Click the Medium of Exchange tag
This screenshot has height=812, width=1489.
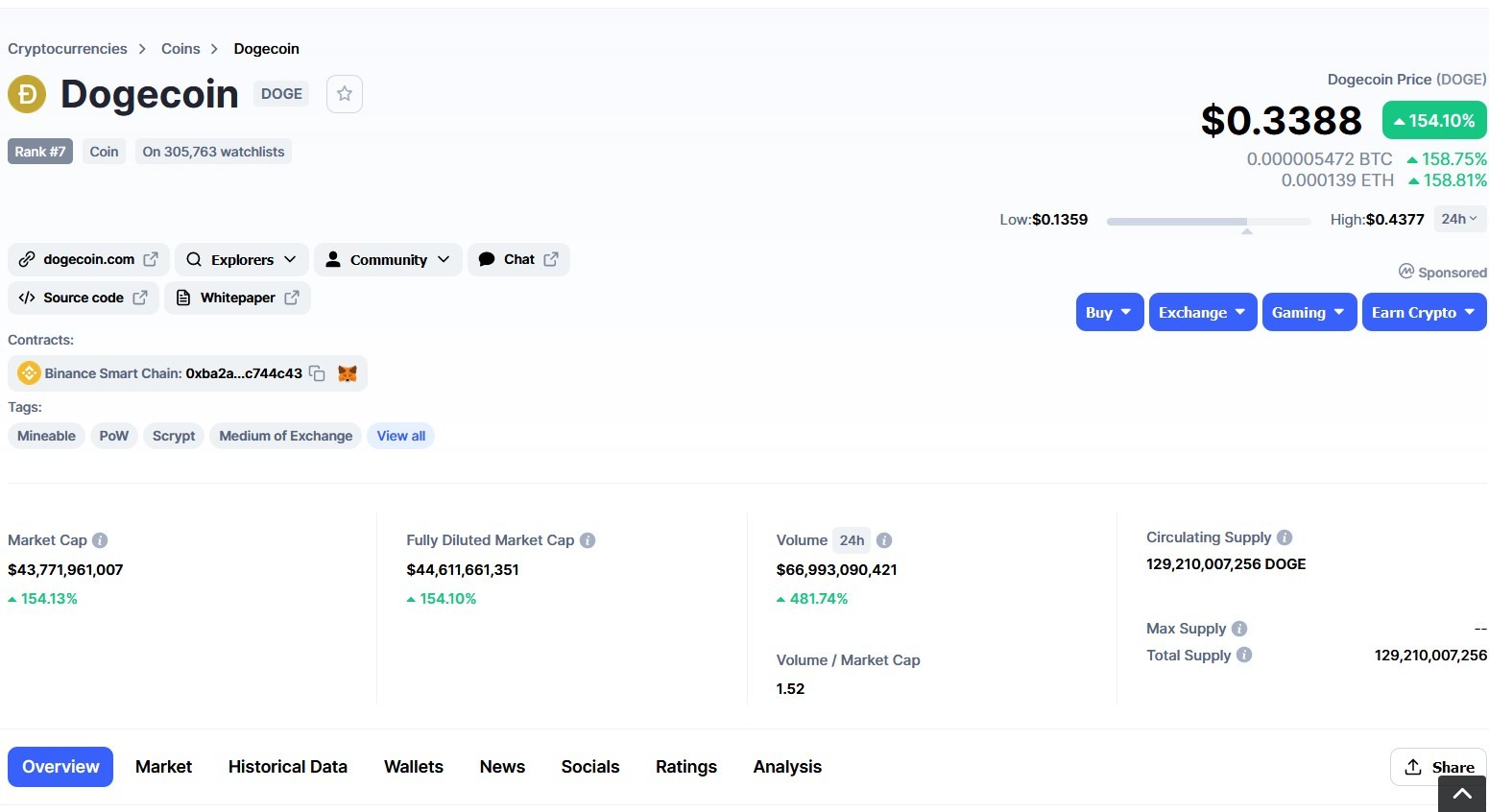[286, 436]
